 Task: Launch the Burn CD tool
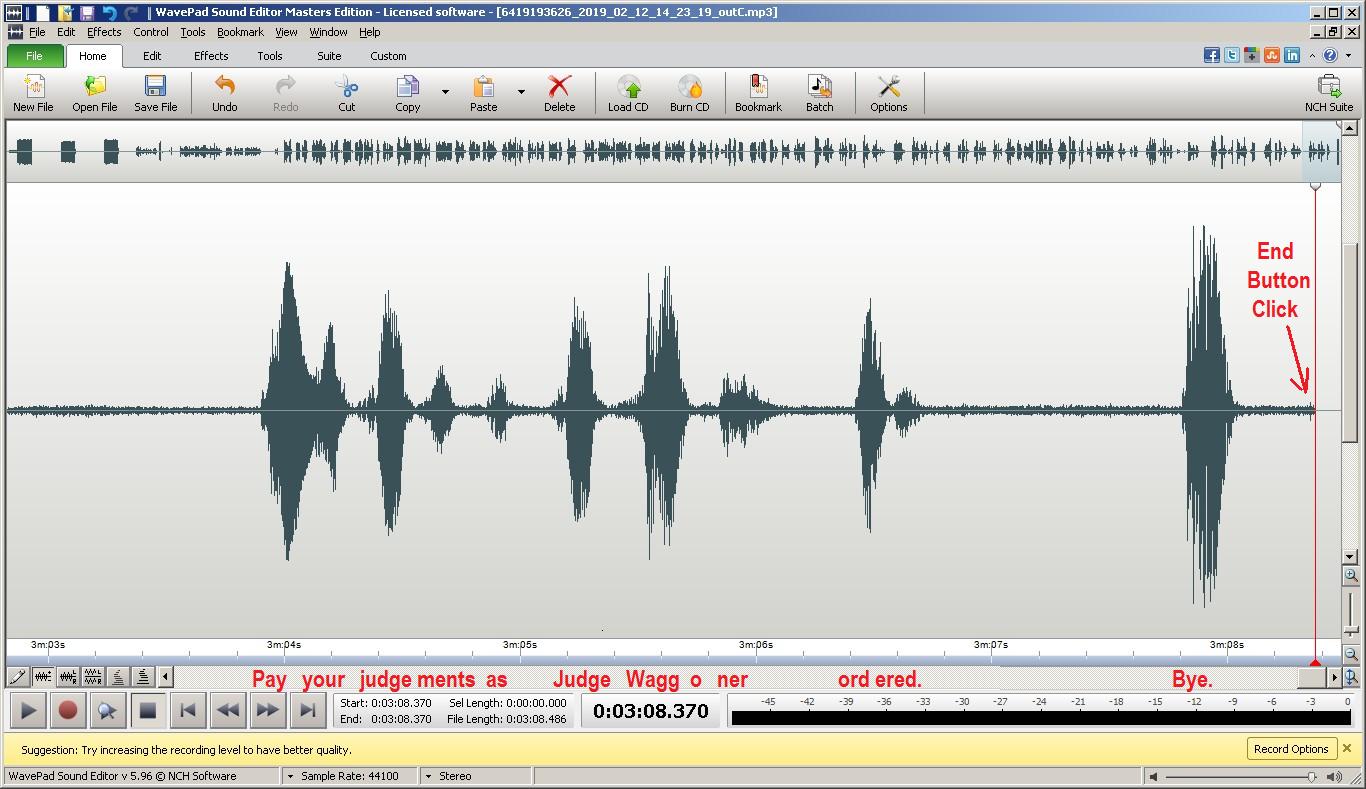point(689,93)
